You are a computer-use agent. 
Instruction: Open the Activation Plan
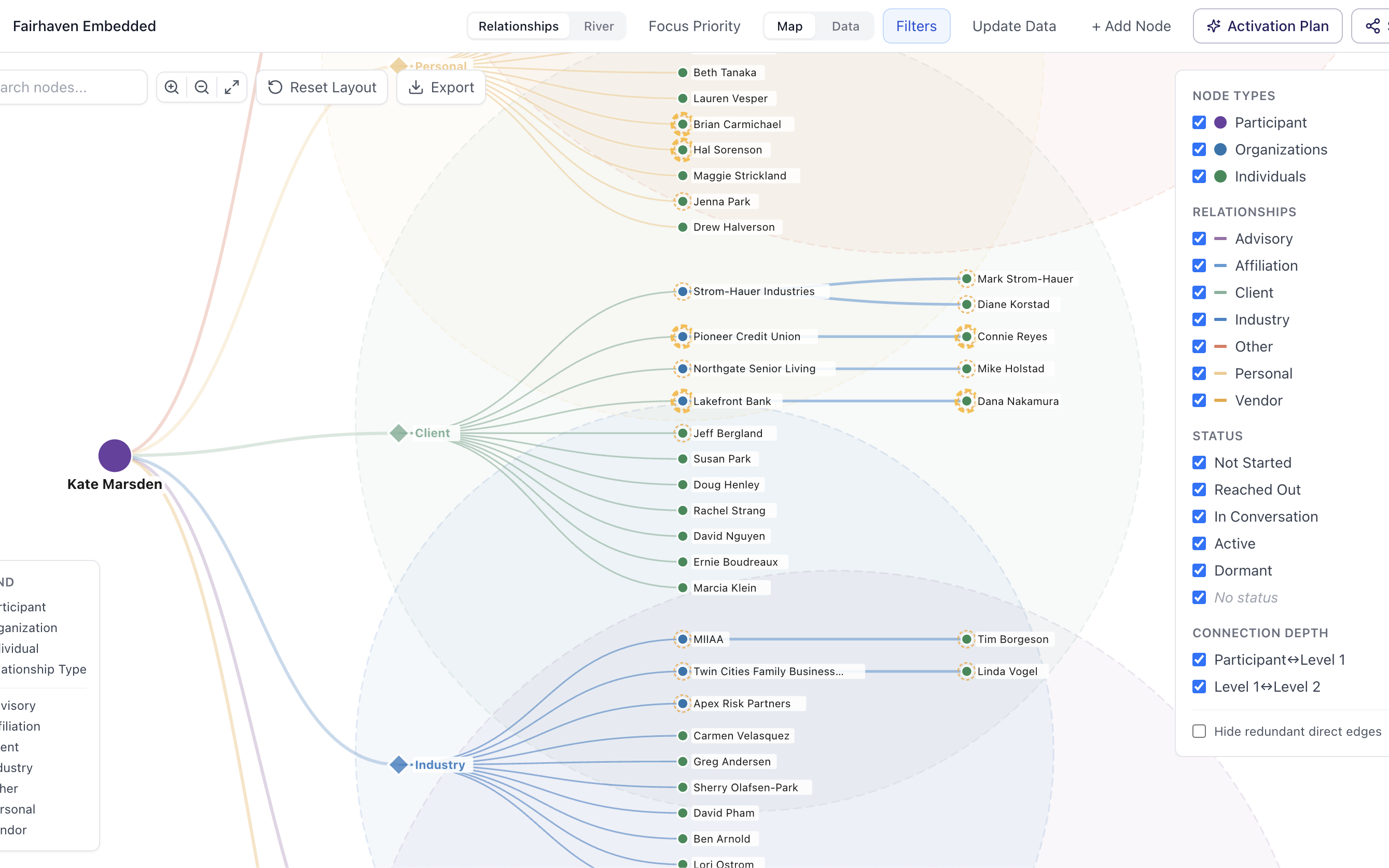(x=1267, y=26)
